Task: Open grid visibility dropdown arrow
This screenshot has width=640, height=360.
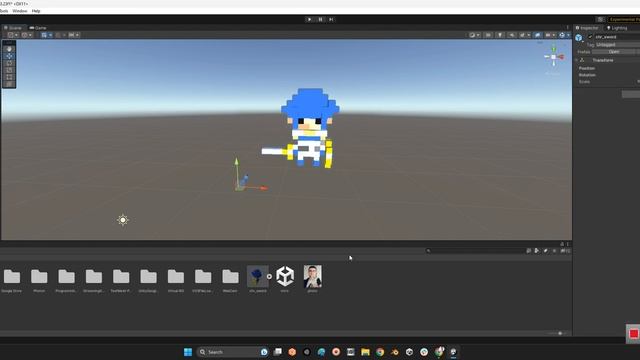Action: click(x=51, y=35)
